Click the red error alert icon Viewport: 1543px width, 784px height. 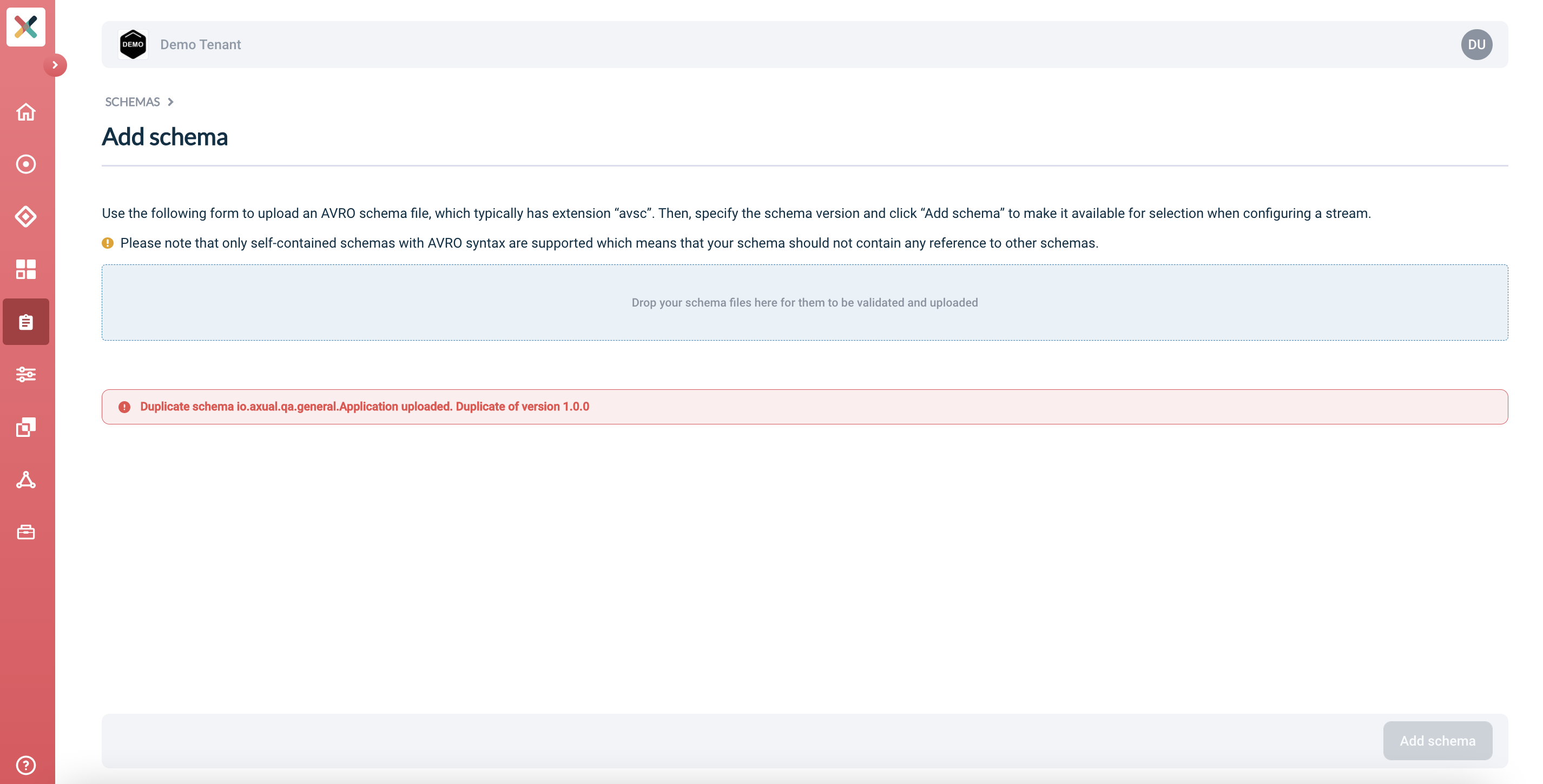[124, 407]
